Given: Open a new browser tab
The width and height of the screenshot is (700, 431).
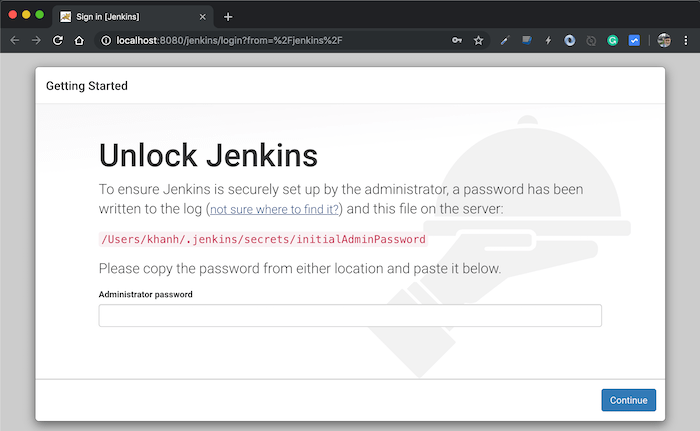Looking at the screenshot, I should [228, 17].
